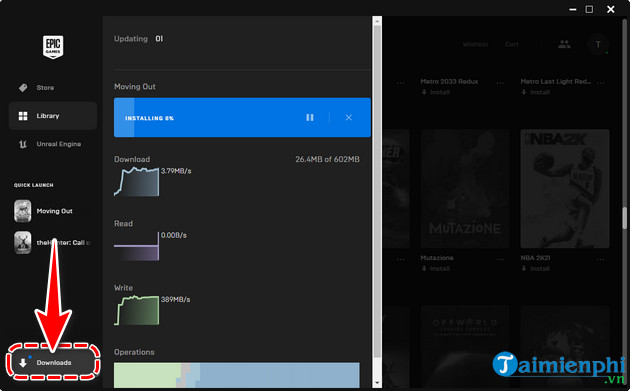This screenshot has width=630, height=391.
Task: Open options menu for NBA 2K21
Action: 601,259
